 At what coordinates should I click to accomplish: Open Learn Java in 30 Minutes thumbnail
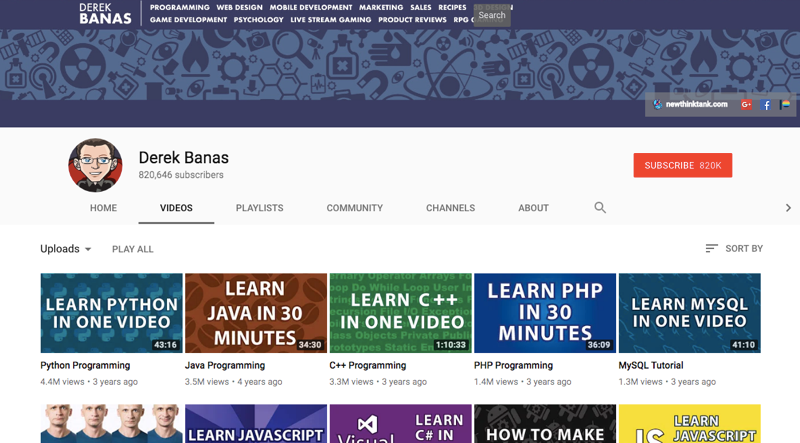pos(256,313)
